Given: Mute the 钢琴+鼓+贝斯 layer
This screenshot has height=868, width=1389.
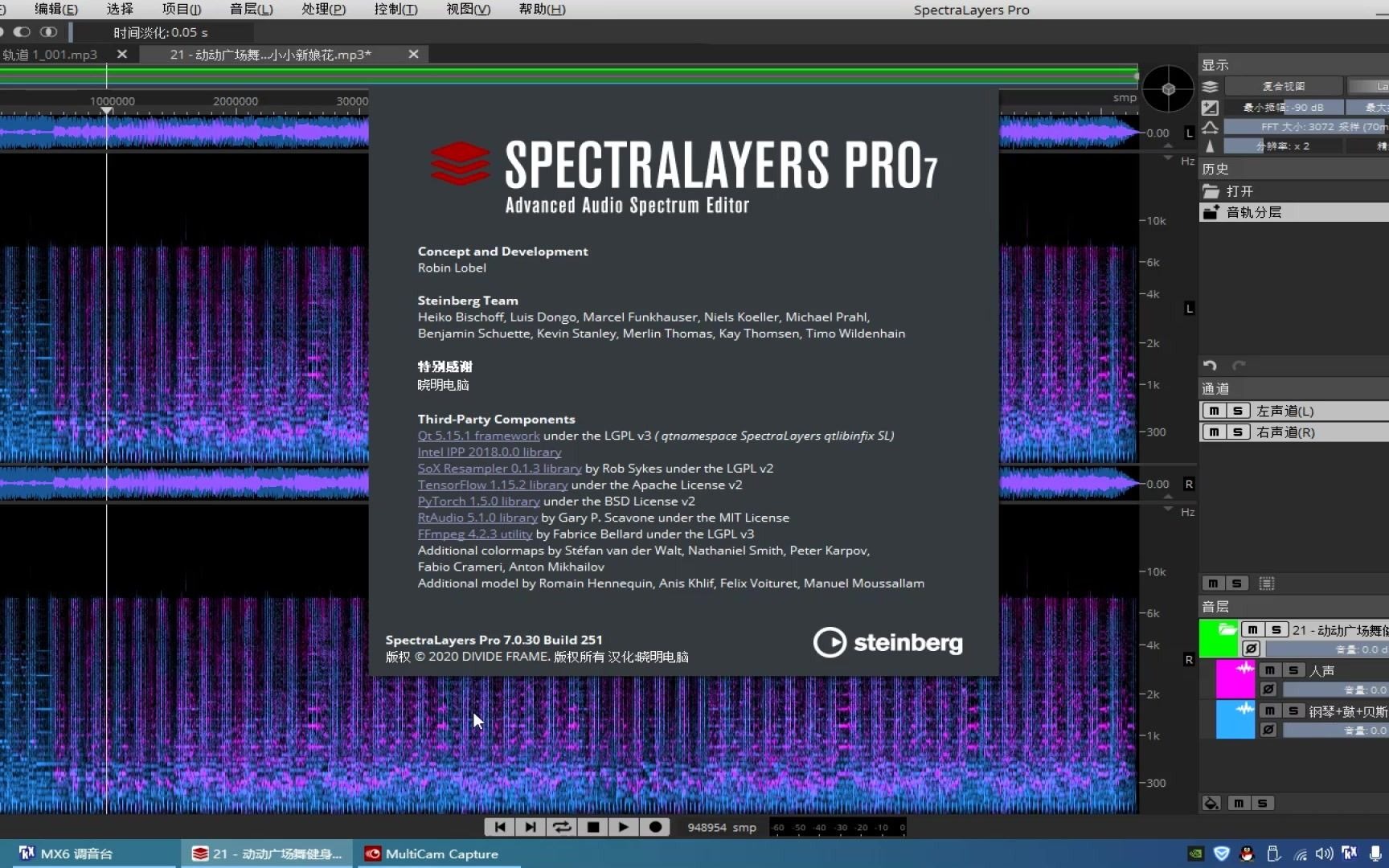Looking at the screenshot, I should (1269, 711).
